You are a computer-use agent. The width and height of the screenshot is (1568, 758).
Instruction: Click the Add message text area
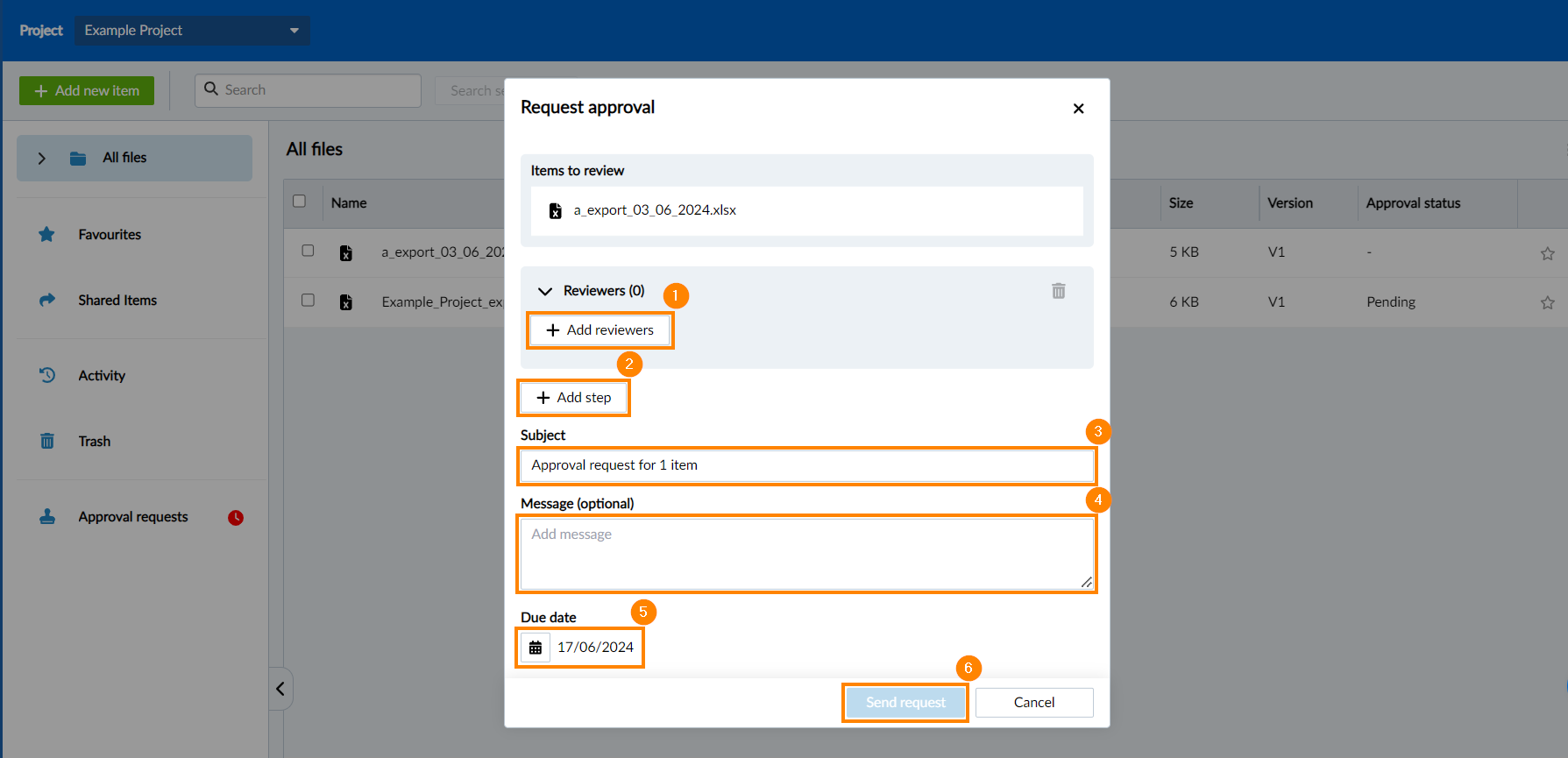point(806,554)
